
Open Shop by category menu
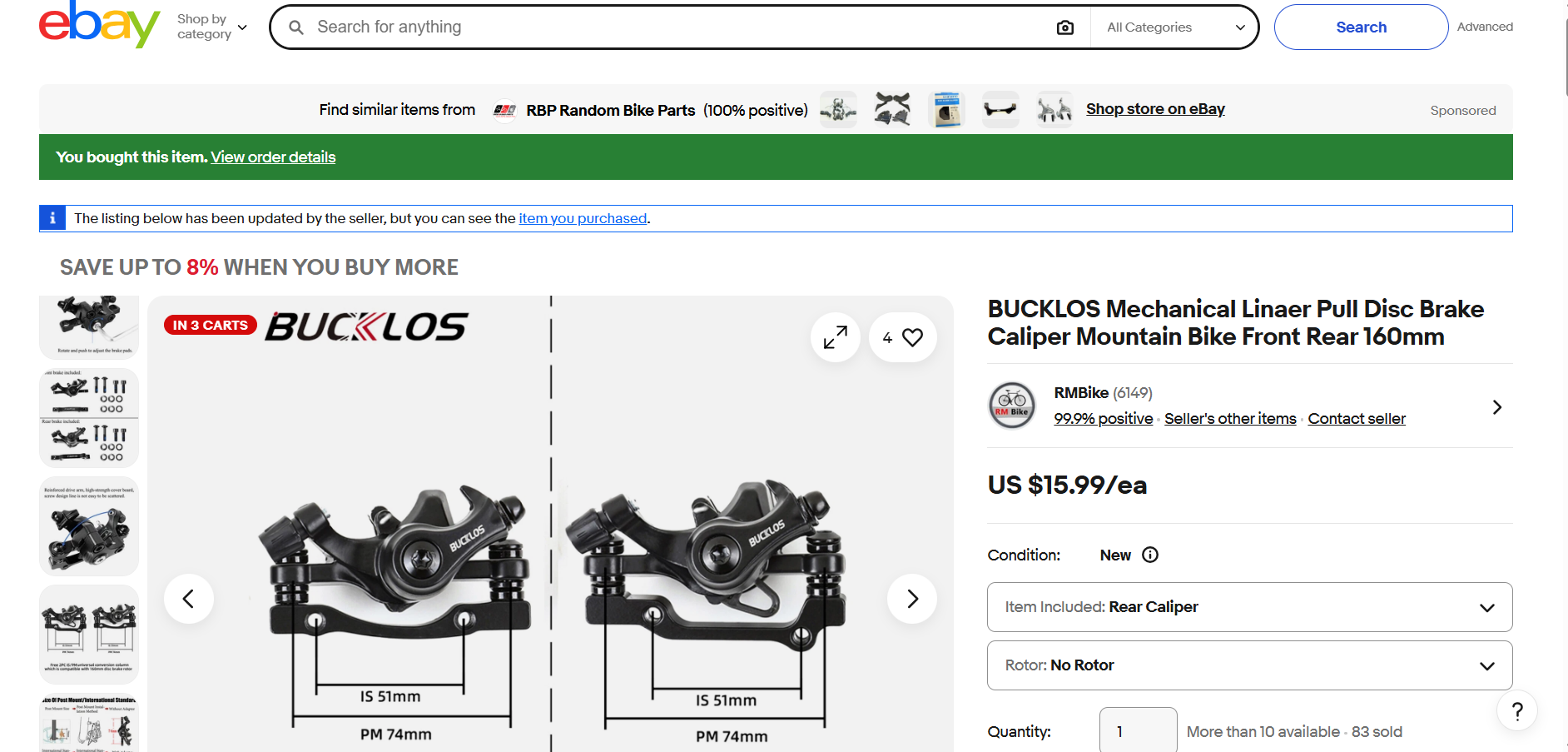211,27
